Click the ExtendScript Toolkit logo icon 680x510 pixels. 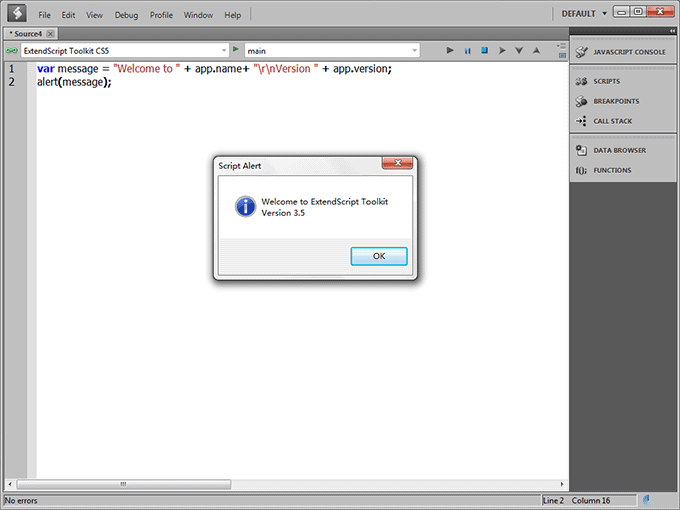coord(17,13)
